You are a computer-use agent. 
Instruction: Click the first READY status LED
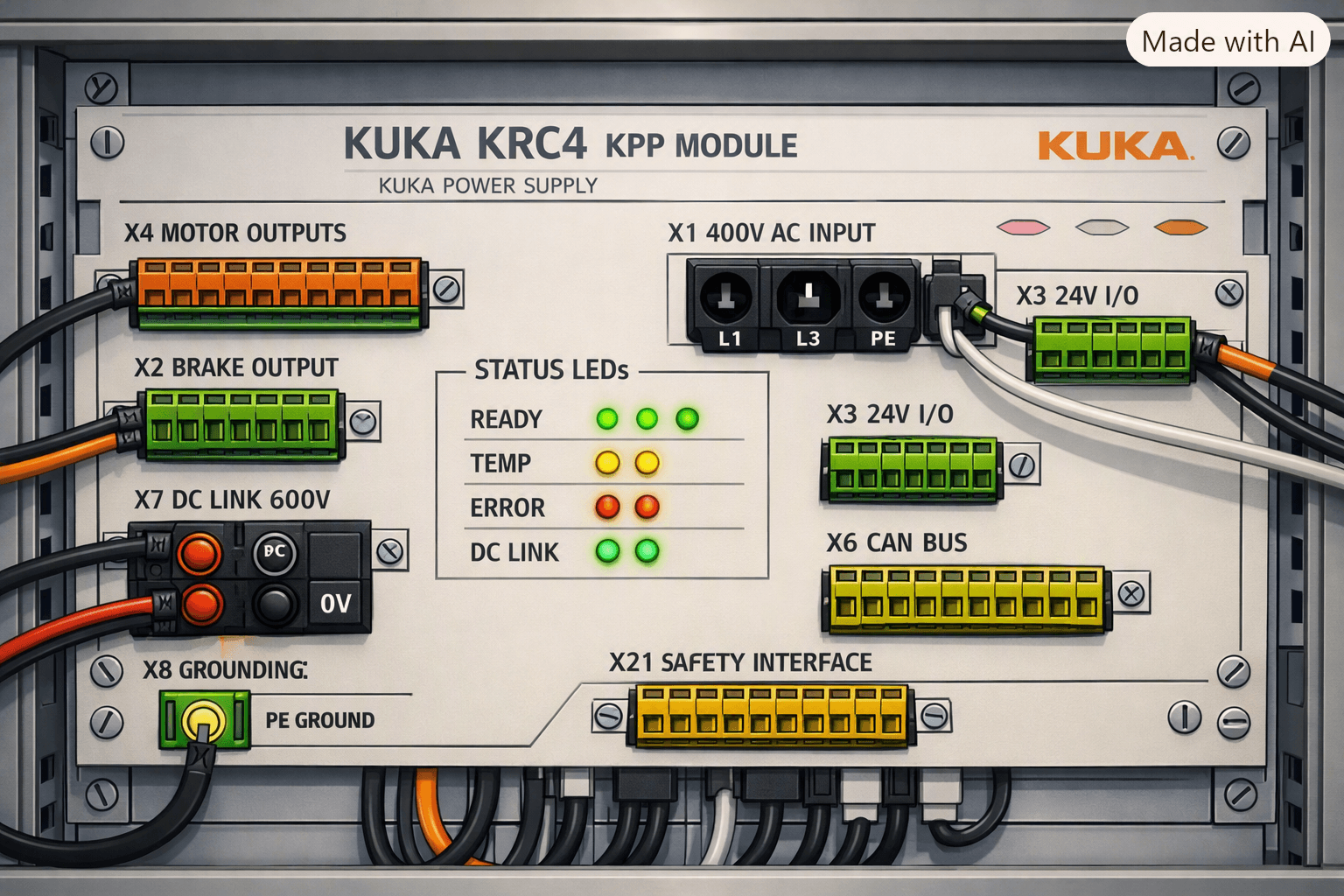point(607,419)
